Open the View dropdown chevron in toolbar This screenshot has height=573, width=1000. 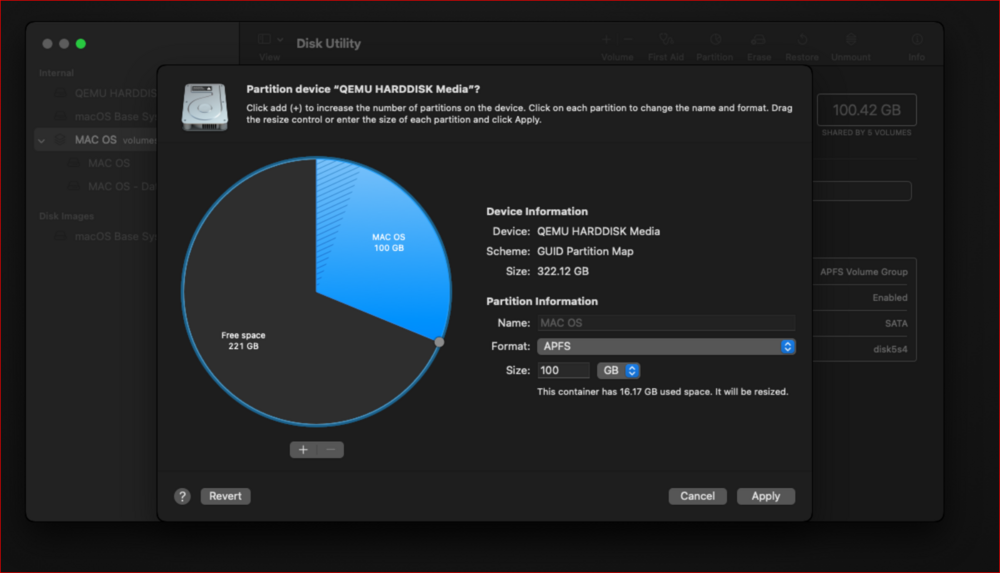coord(280,40)
